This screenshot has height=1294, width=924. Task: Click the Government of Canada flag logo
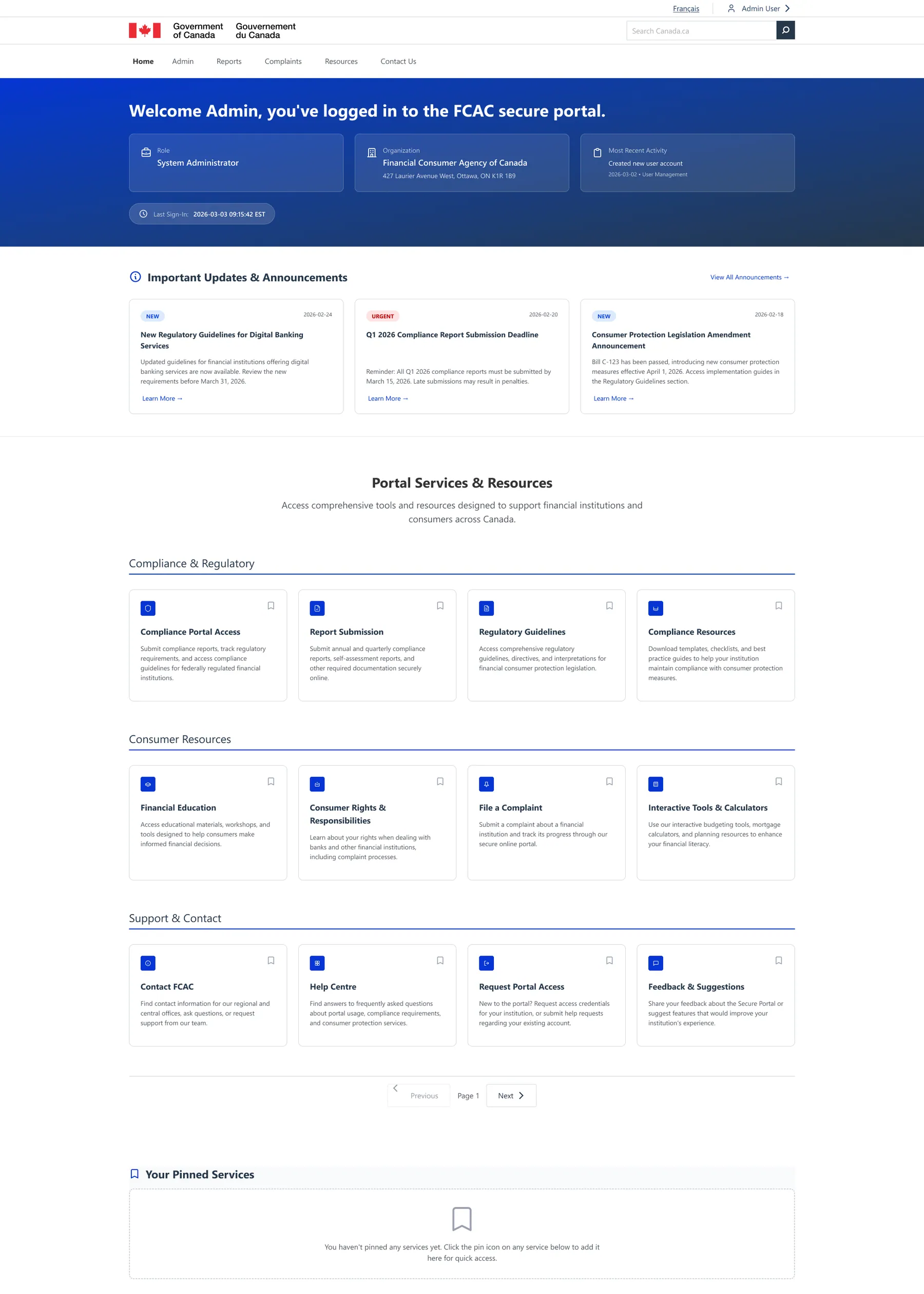point(145,30)
